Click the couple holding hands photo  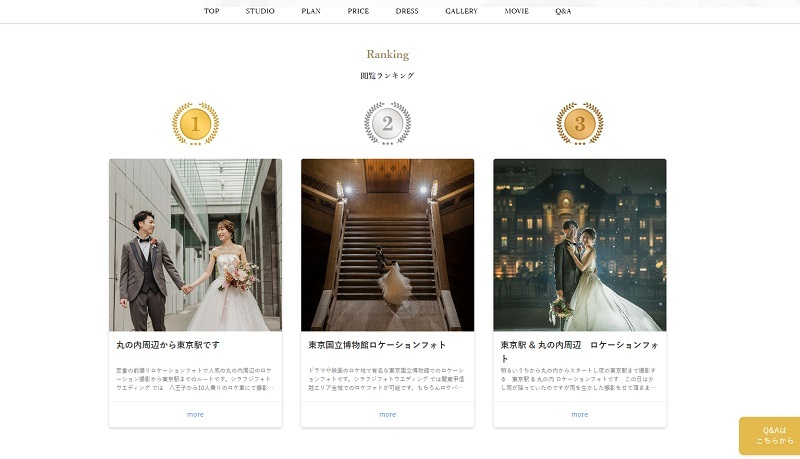click(x=195, y=245)
